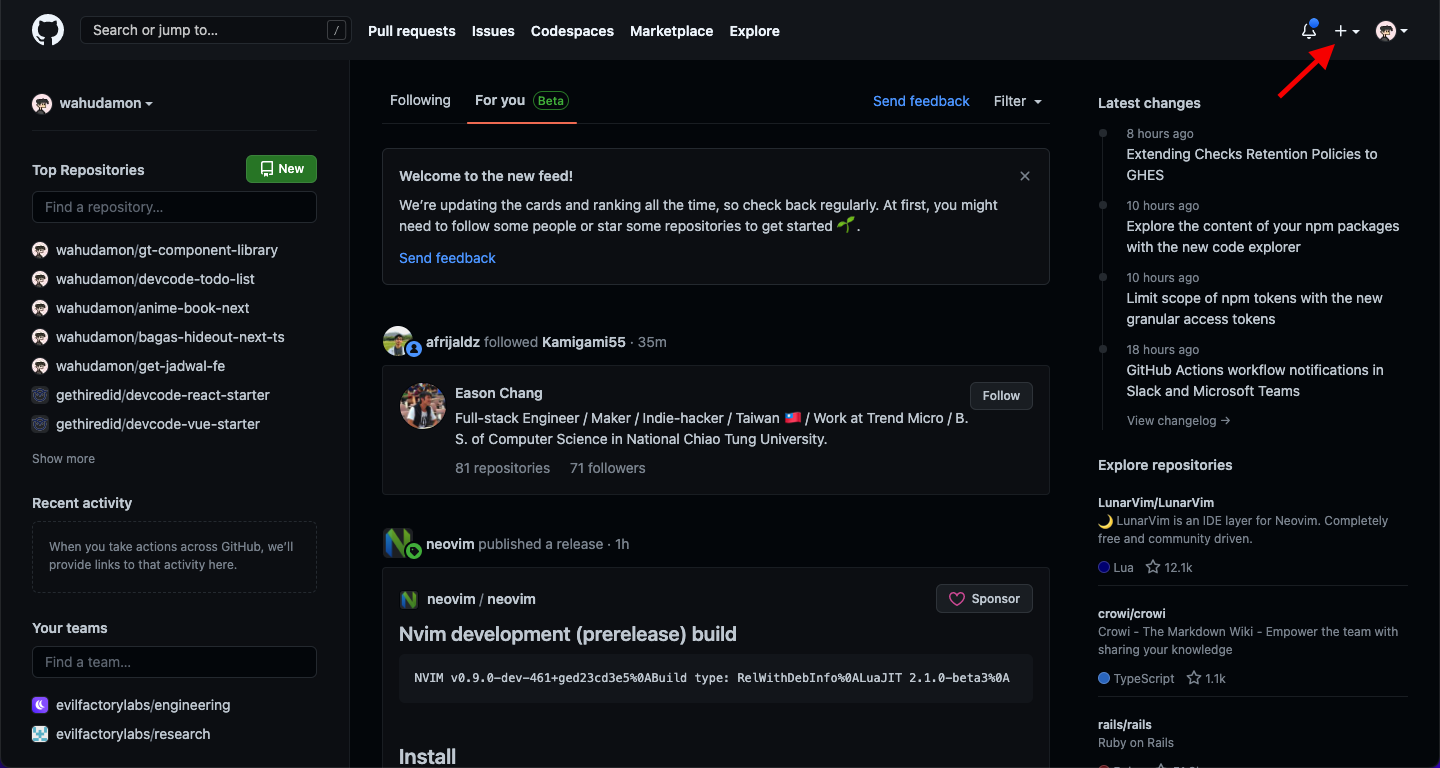Open neovim / neovim repository link
The height and width of the screenshot is (768, 1440).
pyautogui.click(x=481, y=599)
